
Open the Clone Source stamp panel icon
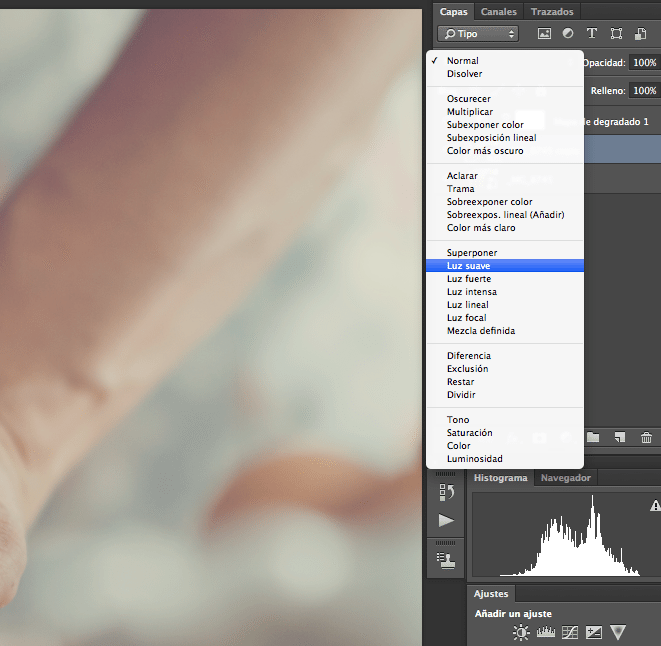click(446, 560)
